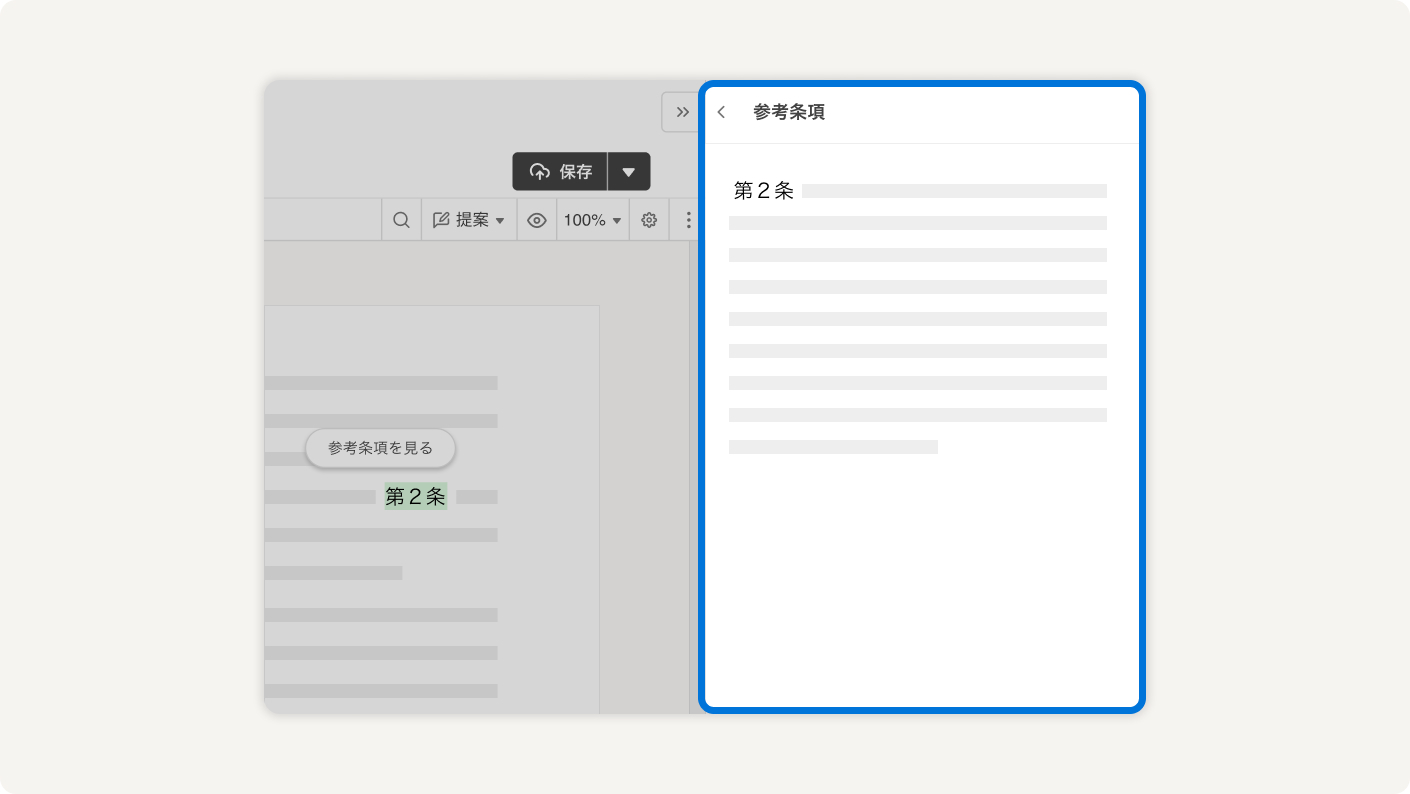Screen dimensions: 1410x794
Task: Click the first full text line under 第2条
Action: (x=917, y=223)
